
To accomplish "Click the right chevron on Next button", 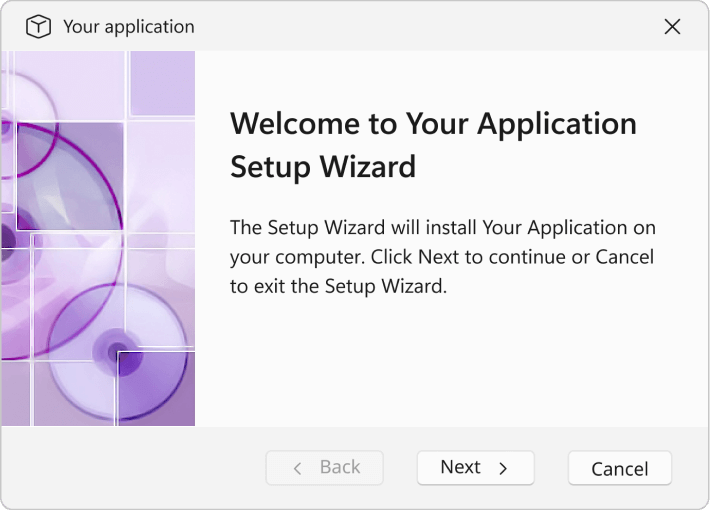I will (503, 468).
